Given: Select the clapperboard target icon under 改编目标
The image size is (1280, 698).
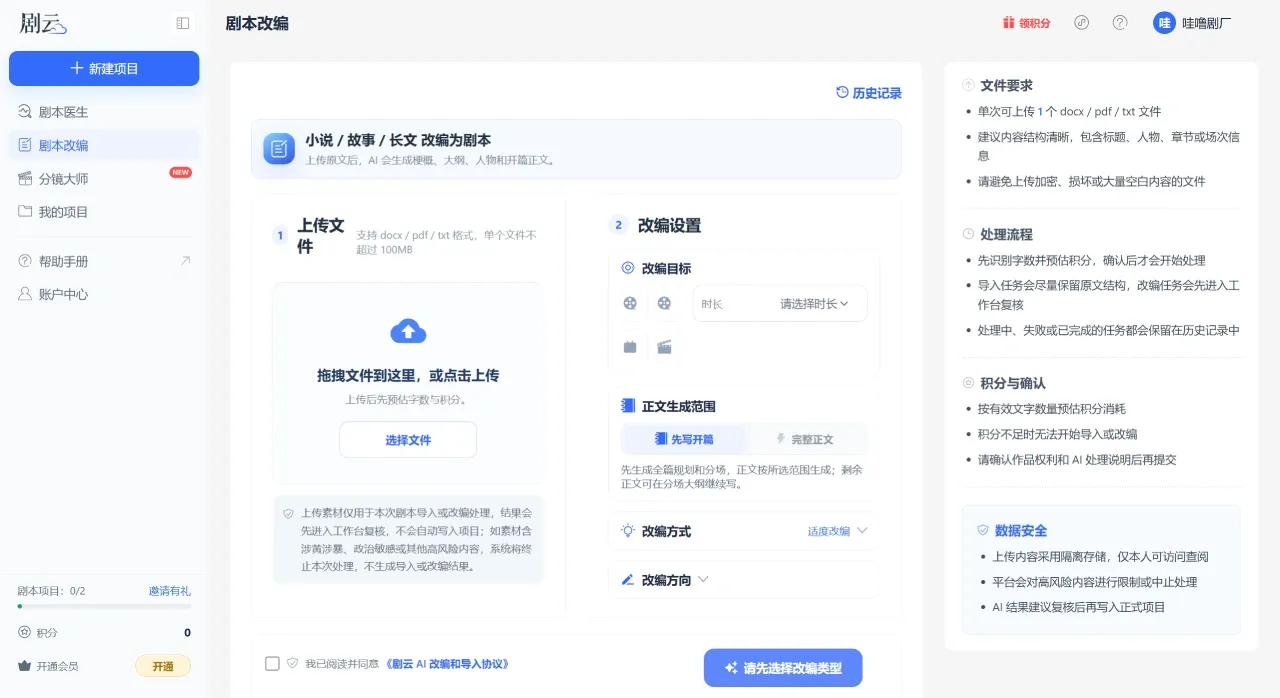Looking at the screenshot, I should point(664,347).
